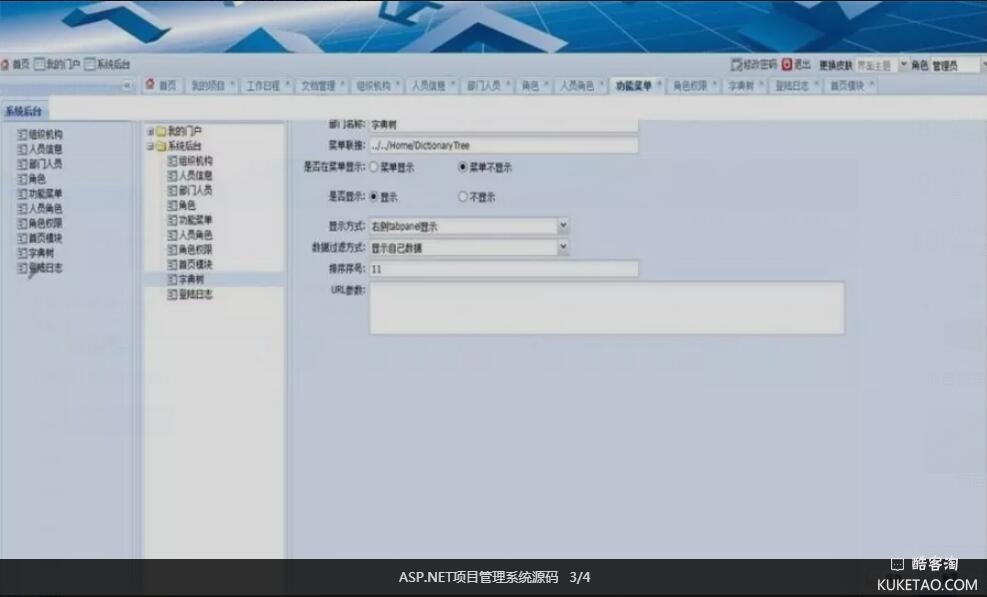Switch to the 工作日程 tab
The width and height of the screenshot is (987, 597).
coord(267,86)
